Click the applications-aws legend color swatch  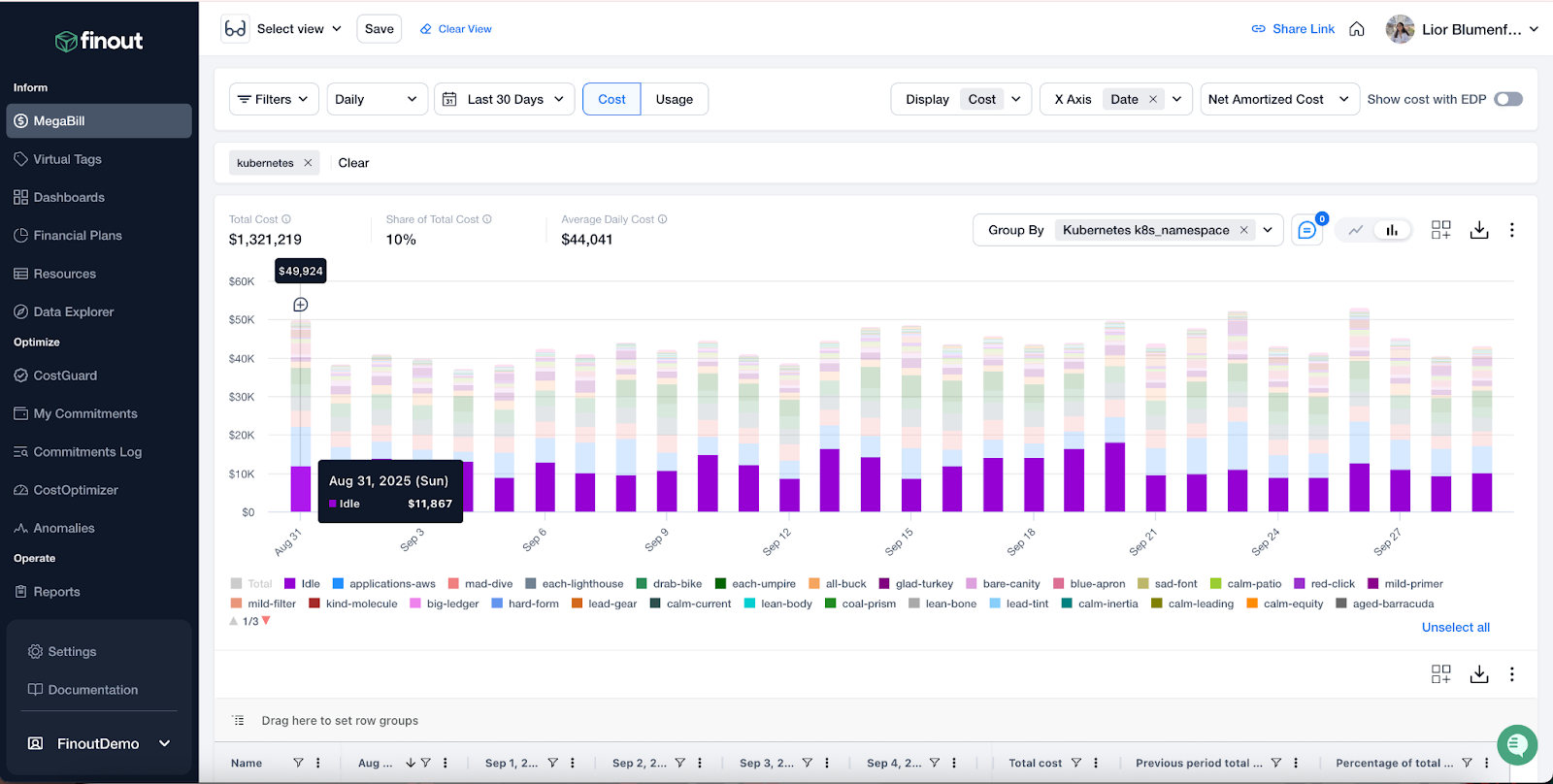(x=339, y=584)
